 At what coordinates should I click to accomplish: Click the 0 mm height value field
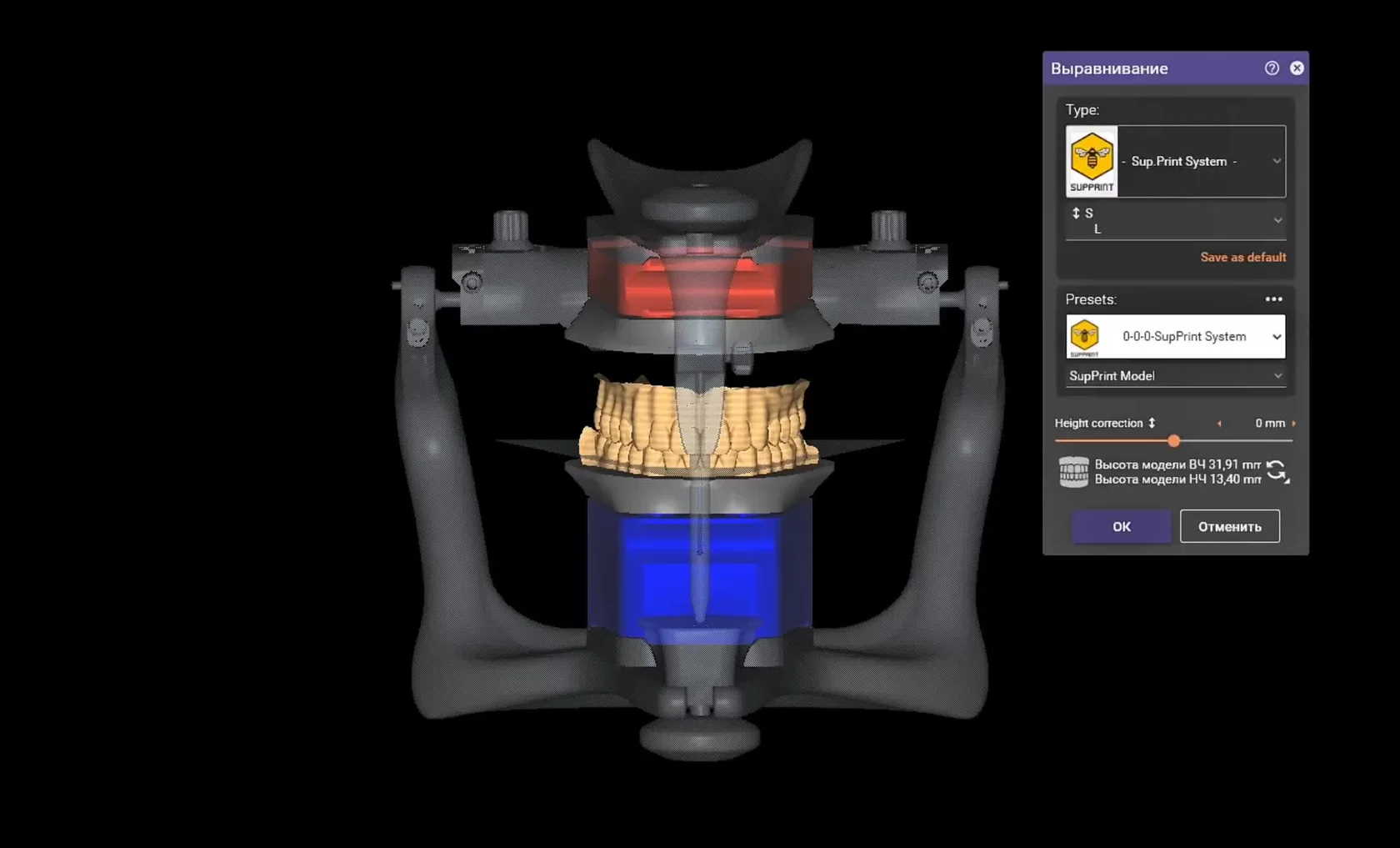click(1269, 424)
